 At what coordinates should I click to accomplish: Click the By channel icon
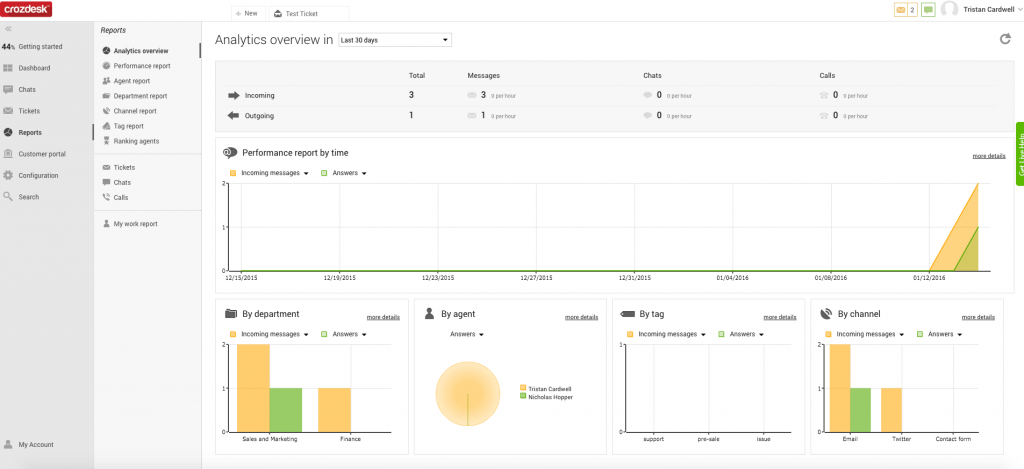tap(825, 314)
